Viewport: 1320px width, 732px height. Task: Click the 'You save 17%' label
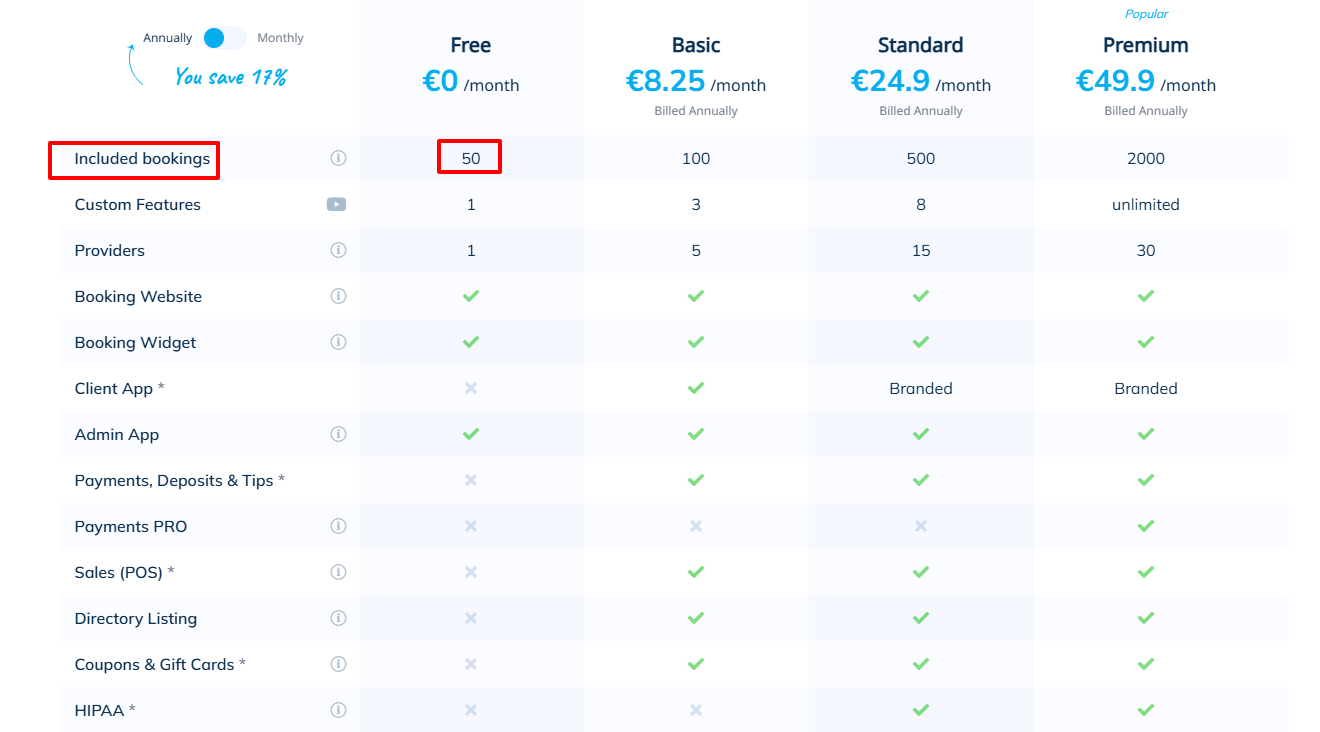click(231, 76)
